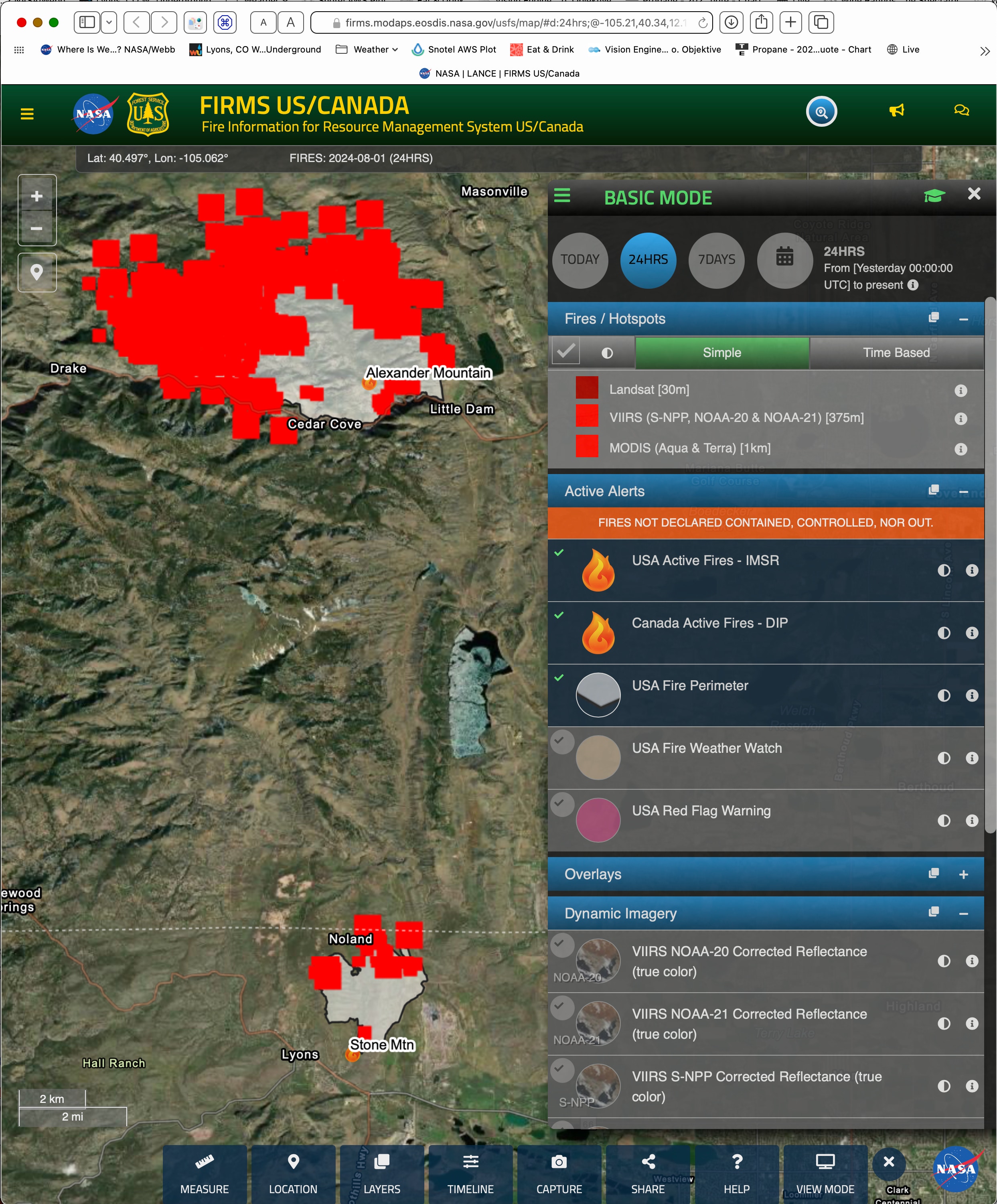The image size is (997, 1204).
Task: Expand the Overlays section
Action: coord(963,874)
